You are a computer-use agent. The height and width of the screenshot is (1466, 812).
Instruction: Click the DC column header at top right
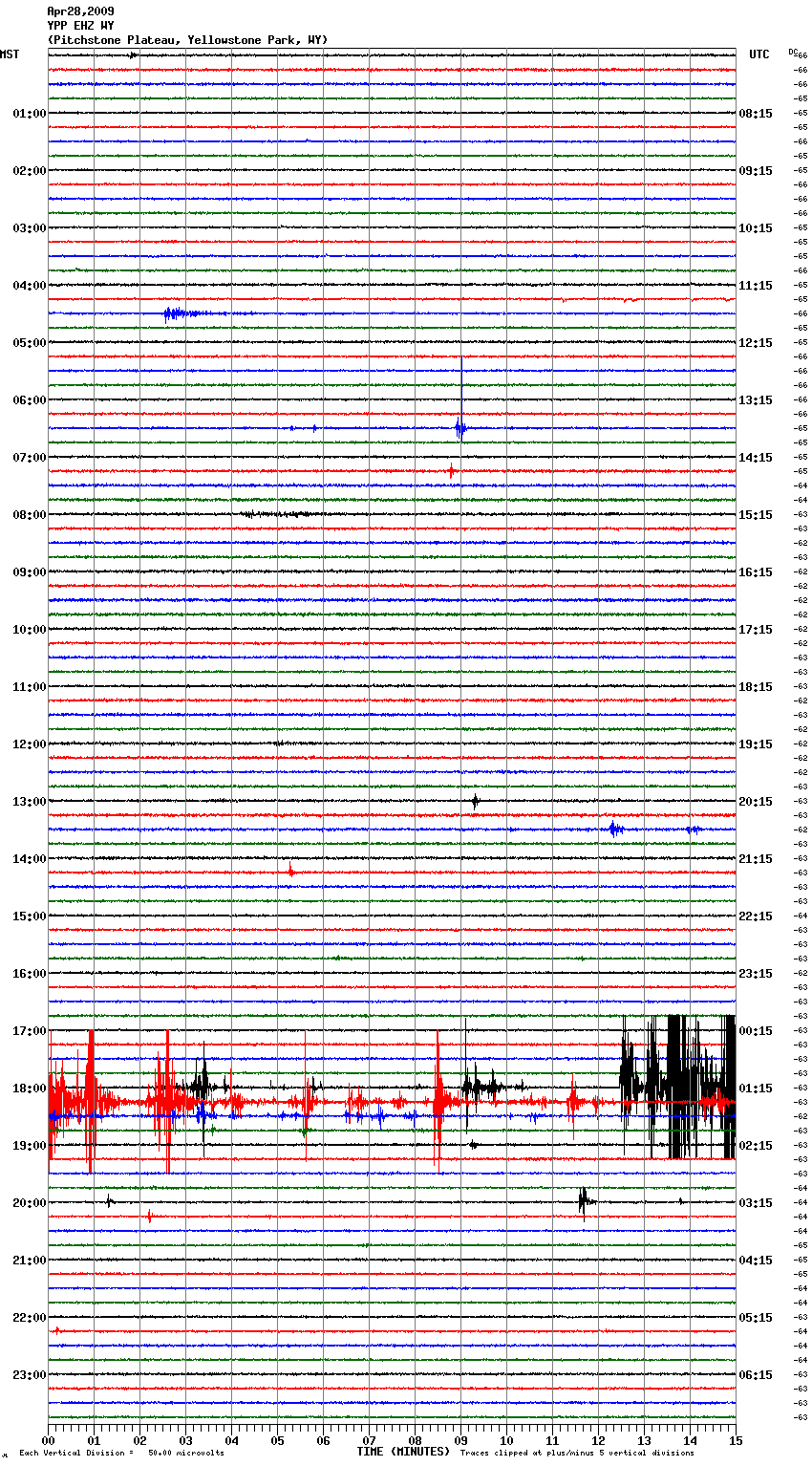click(793, 52)
